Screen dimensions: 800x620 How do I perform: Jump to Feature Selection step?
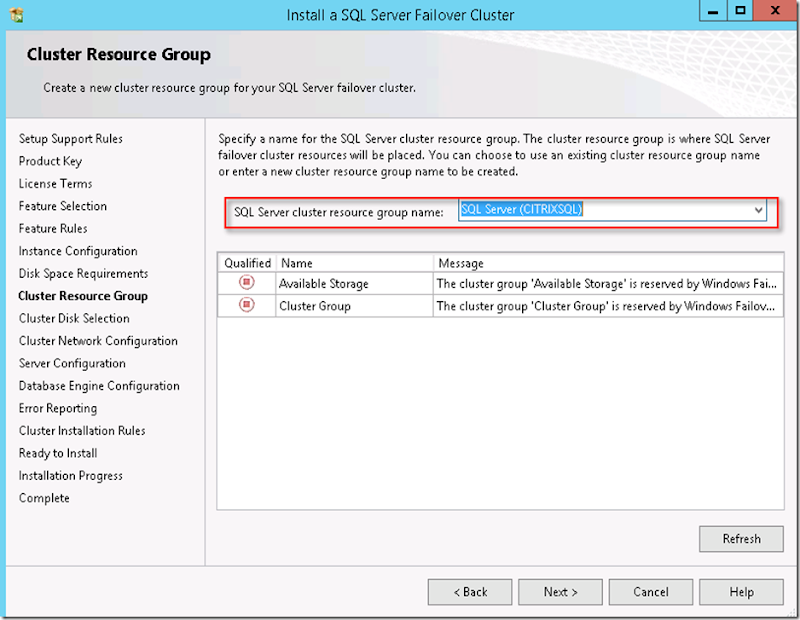point(63,206)
